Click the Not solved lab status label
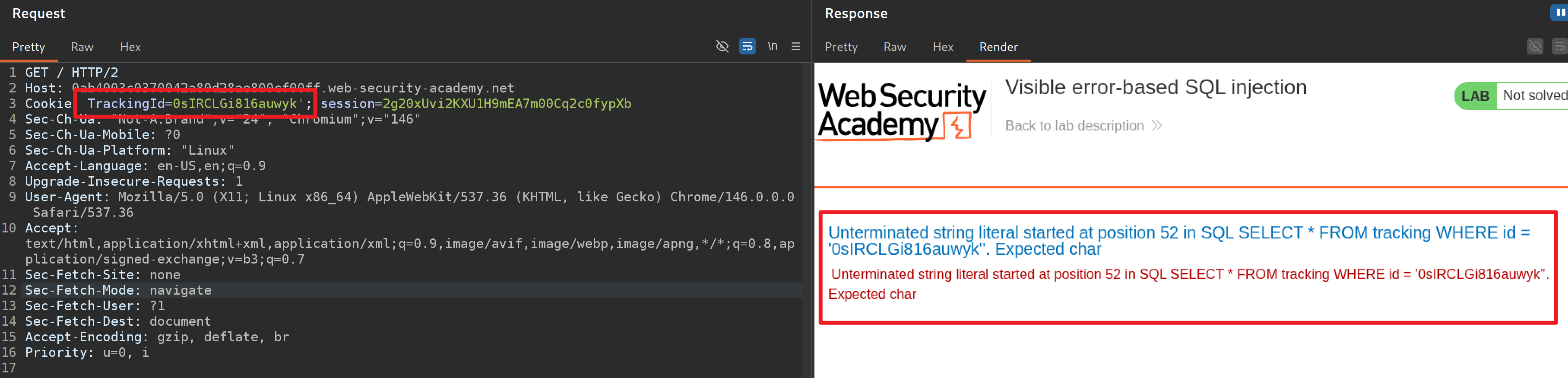Image resolution: width=1568 pixels, height=378 pixels. point(1534,95)
